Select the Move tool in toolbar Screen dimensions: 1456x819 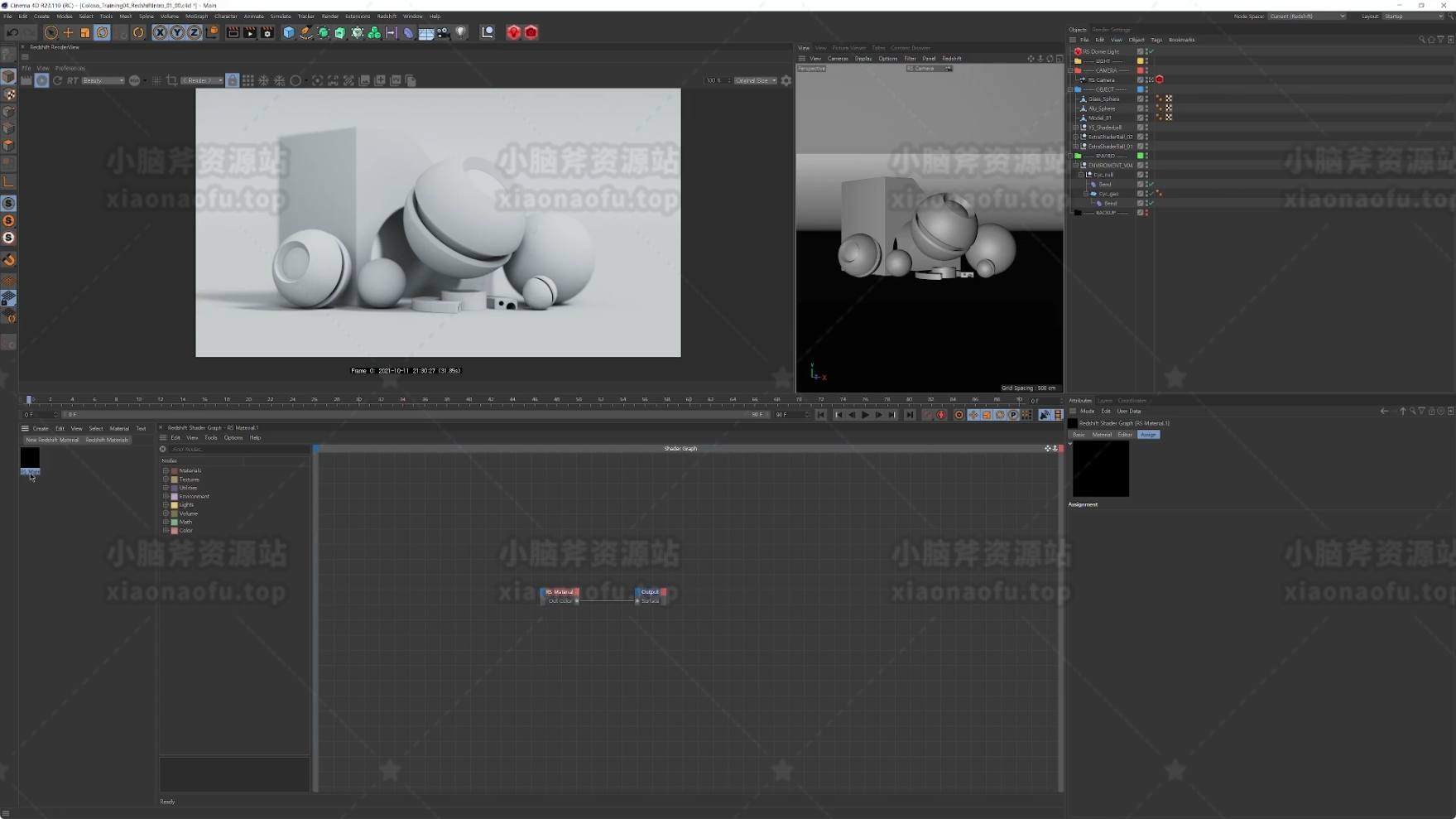(x=68, y=33)
